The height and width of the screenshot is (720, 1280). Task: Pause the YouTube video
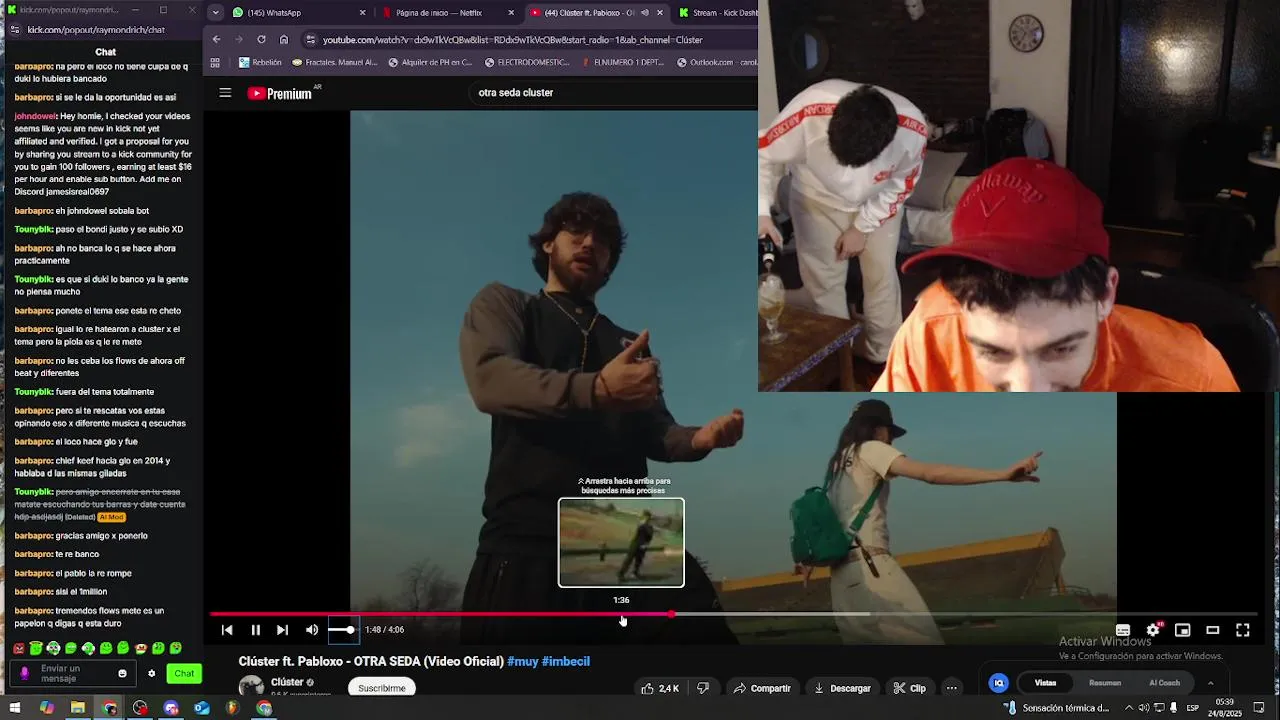(255, 630)
